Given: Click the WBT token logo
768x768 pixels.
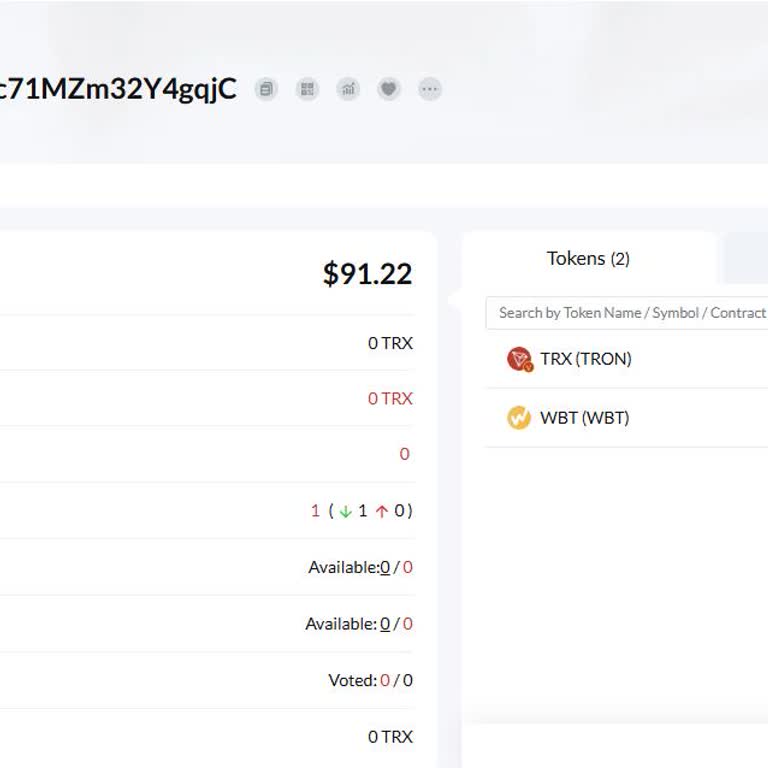Looking at the screenshot, I should 519,418.
